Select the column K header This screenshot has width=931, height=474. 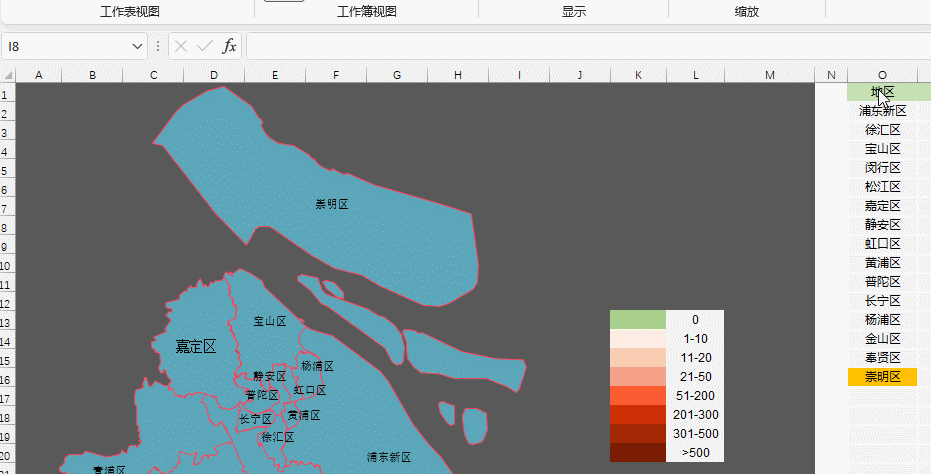pos(640,76)
